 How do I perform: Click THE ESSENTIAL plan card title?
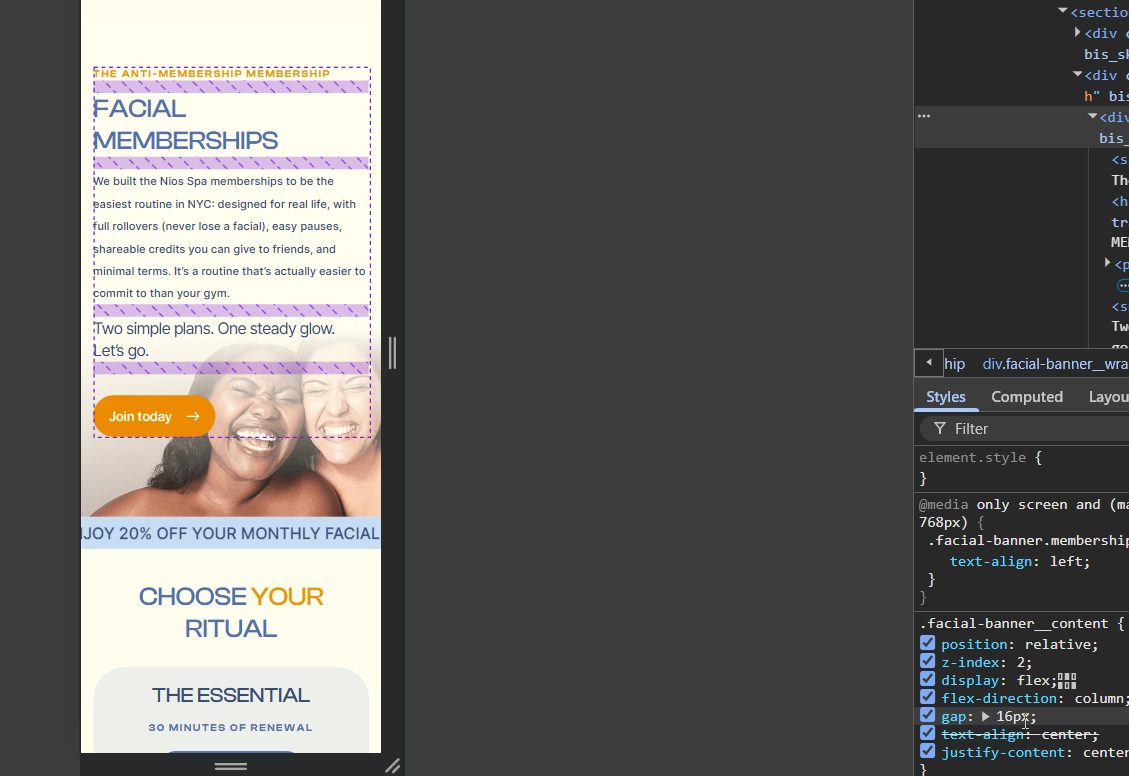[x=231, y=695]
